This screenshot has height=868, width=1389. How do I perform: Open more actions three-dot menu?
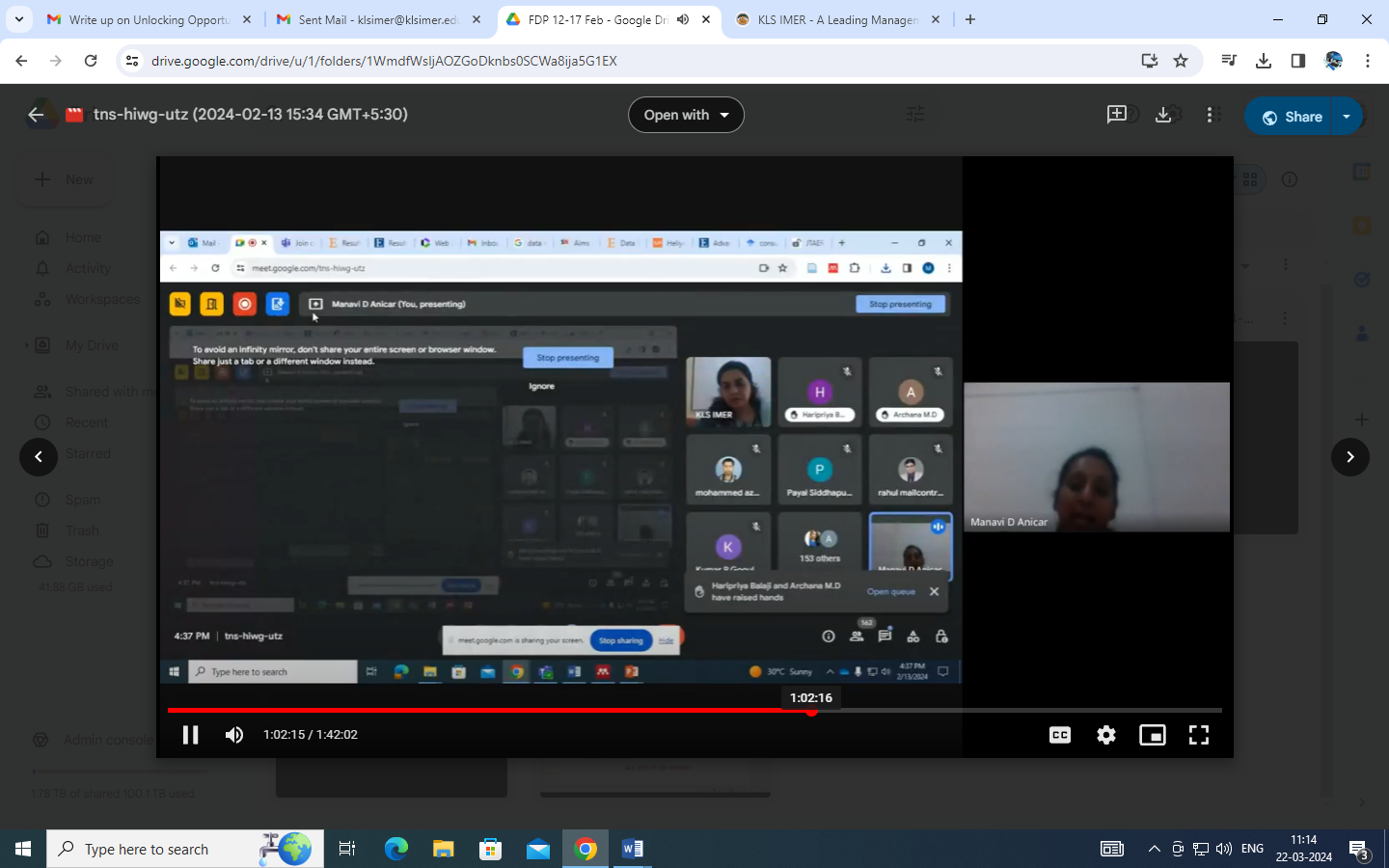(1212, 115)
